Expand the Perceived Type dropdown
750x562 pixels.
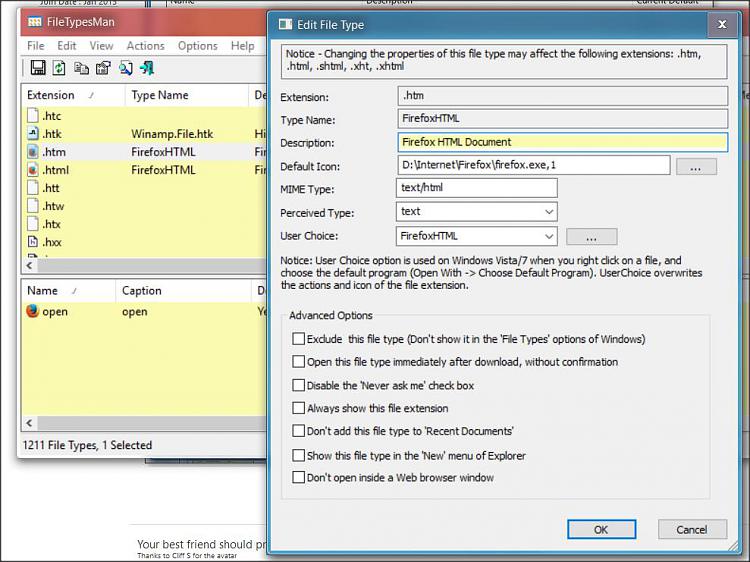click(549, 212)
